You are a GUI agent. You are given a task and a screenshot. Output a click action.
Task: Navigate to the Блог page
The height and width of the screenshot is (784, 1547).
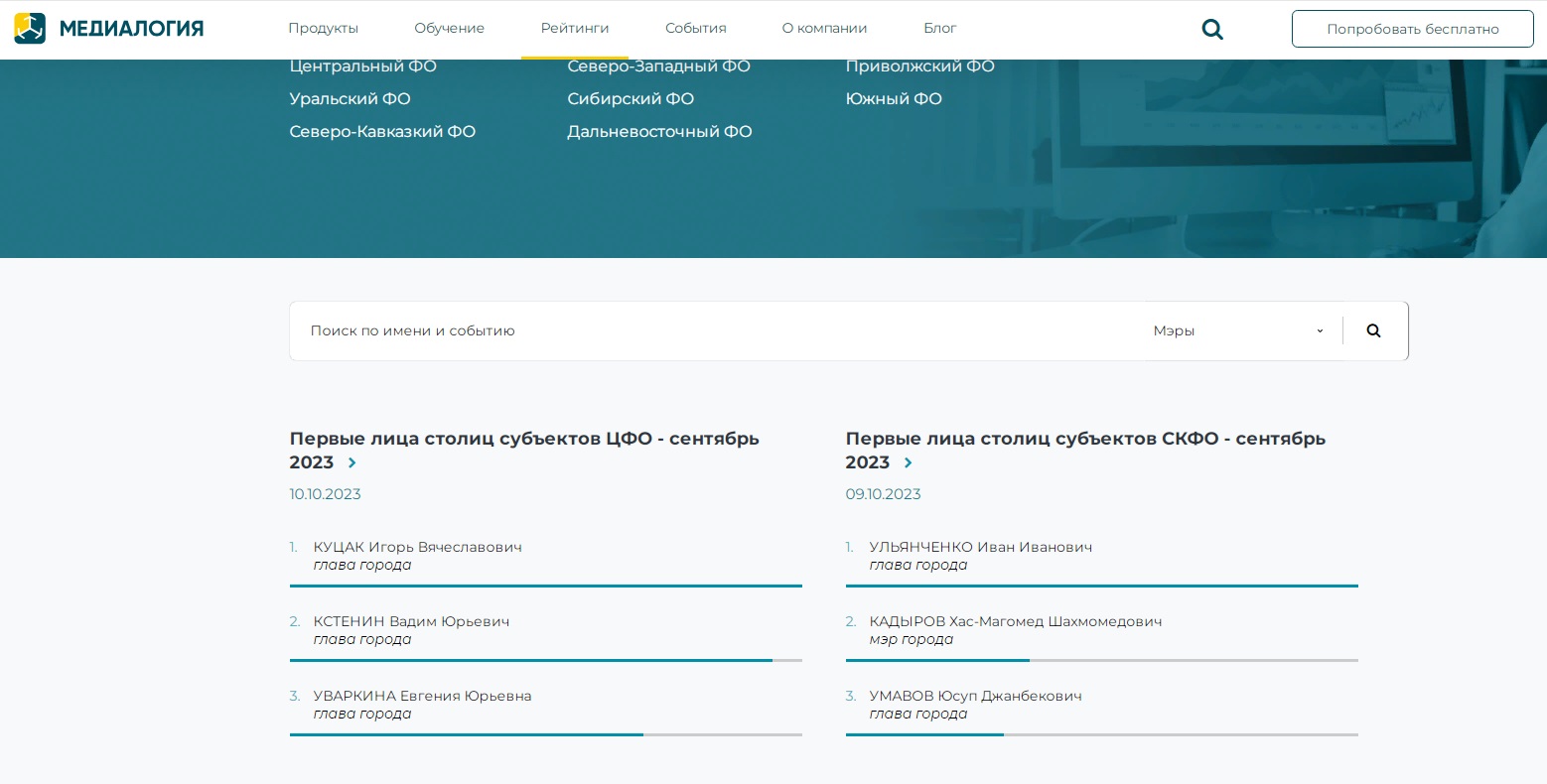tap(939, 29)
